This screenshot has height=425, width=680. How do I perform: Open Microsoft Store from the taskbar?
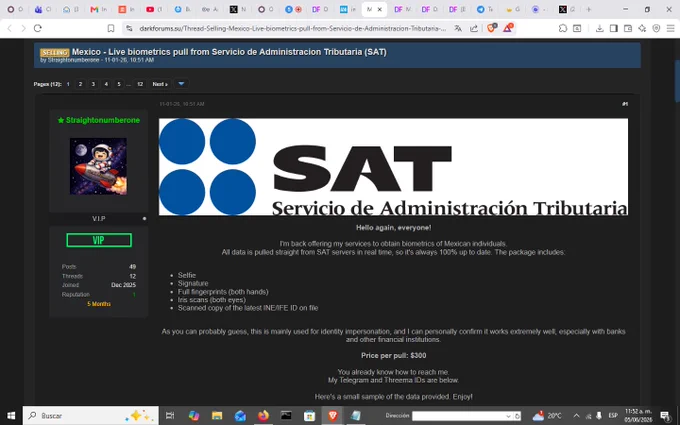click(309, 415)
